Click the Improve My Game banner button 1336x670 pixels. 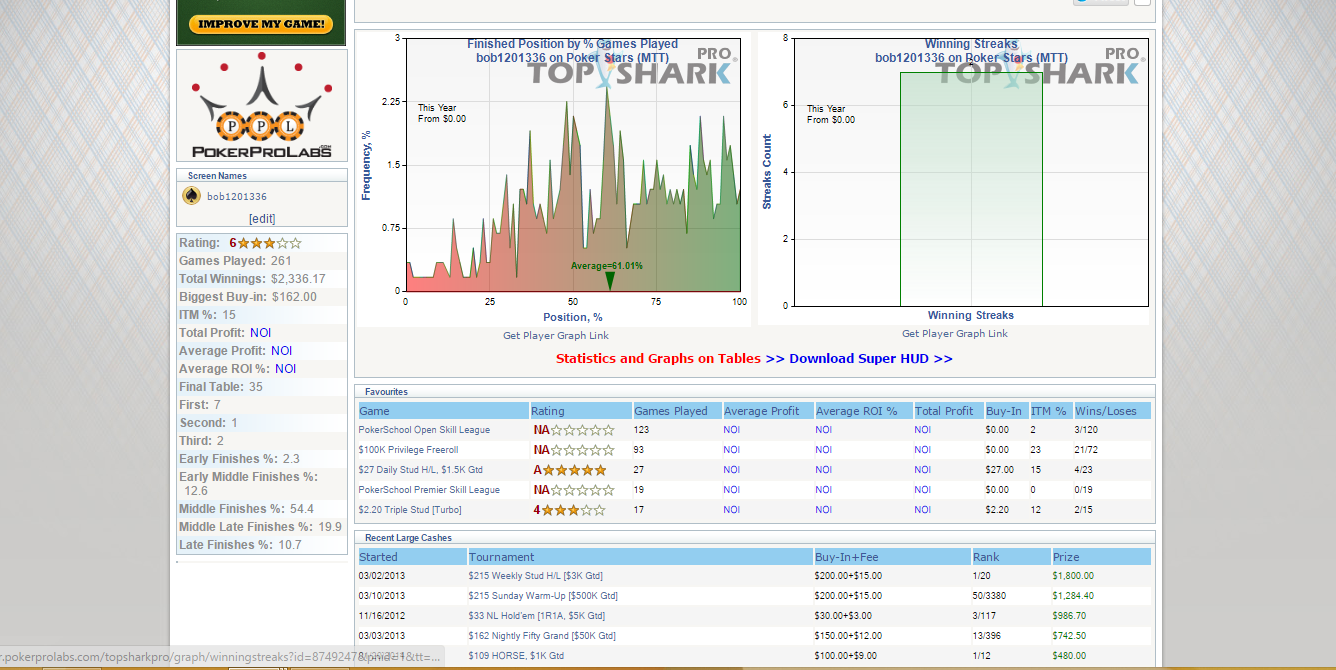(260, 25)
